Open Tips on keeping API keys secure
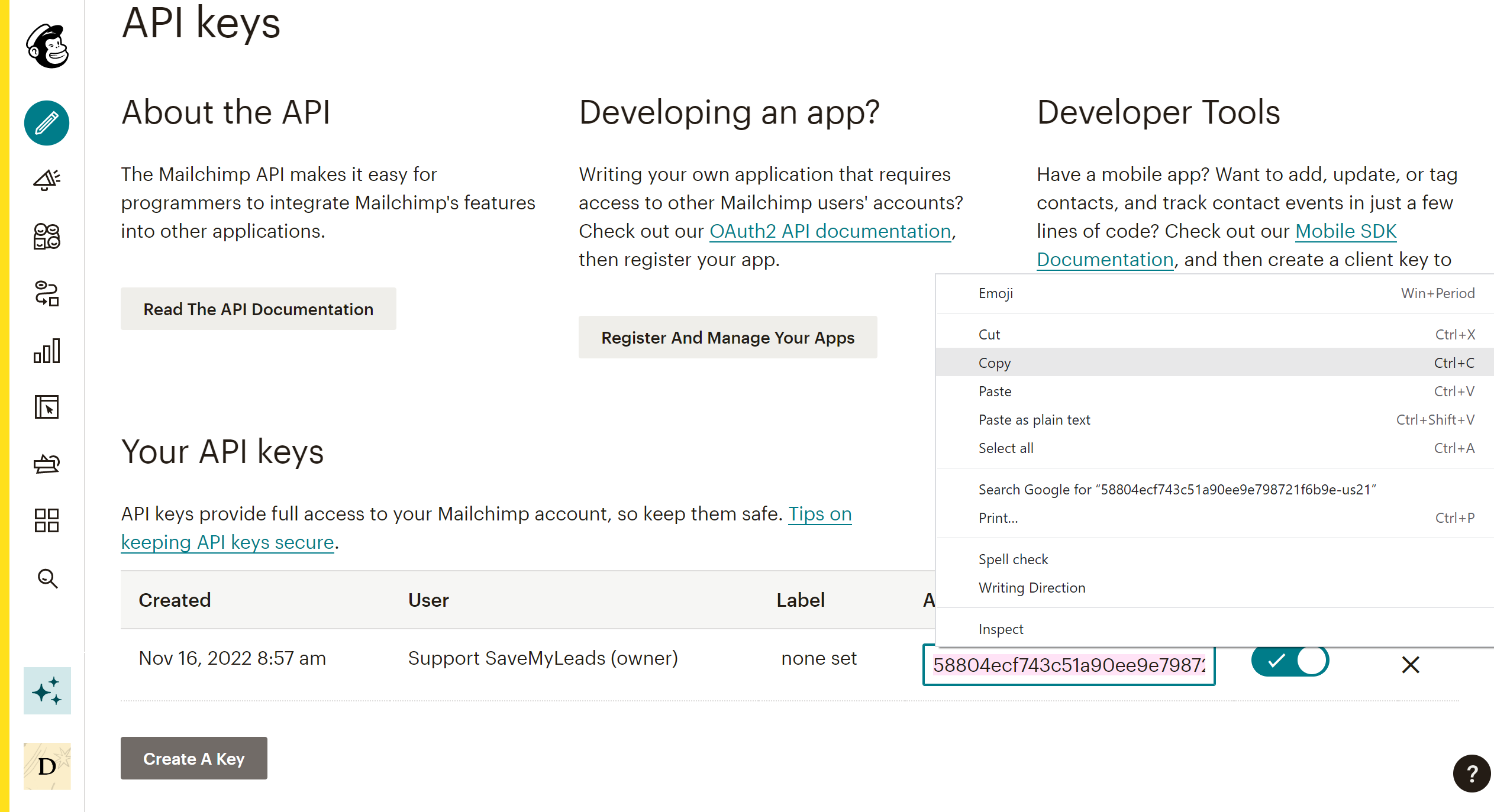This screenshot has height=812, width=1494. 819,514
